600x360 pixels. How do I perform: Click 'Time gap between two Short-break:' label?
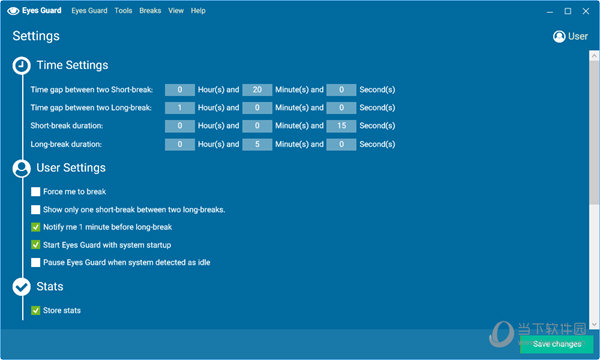pos(92,90)
